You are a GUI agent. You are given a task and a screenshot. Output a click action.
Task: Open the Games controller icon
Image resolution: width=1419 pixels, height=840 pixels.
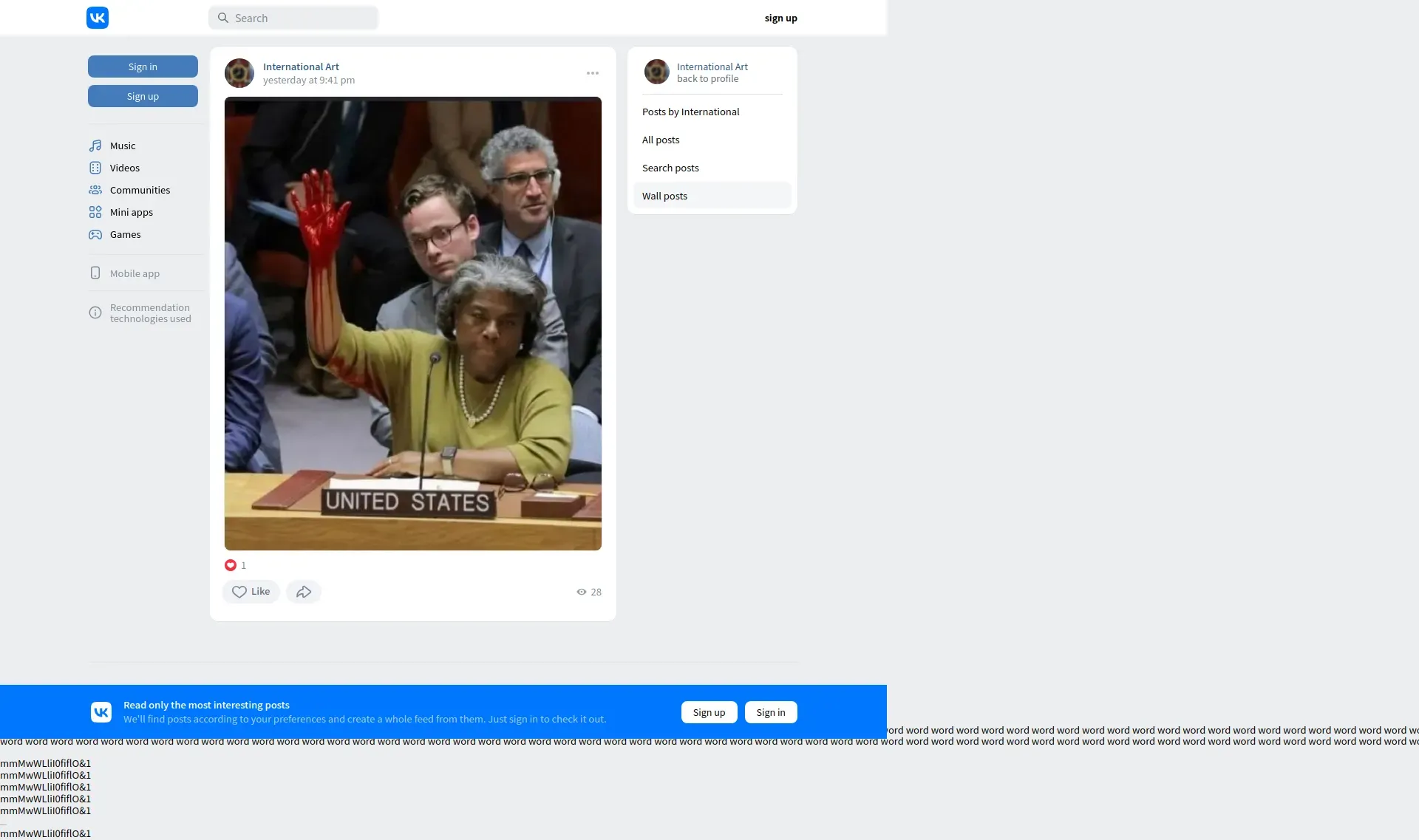(95, 234)
